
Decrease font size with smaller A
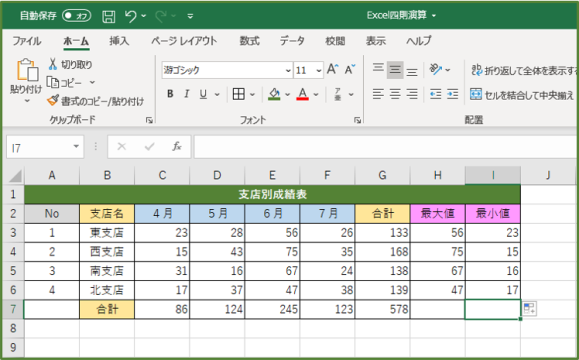tap(350, 69)
